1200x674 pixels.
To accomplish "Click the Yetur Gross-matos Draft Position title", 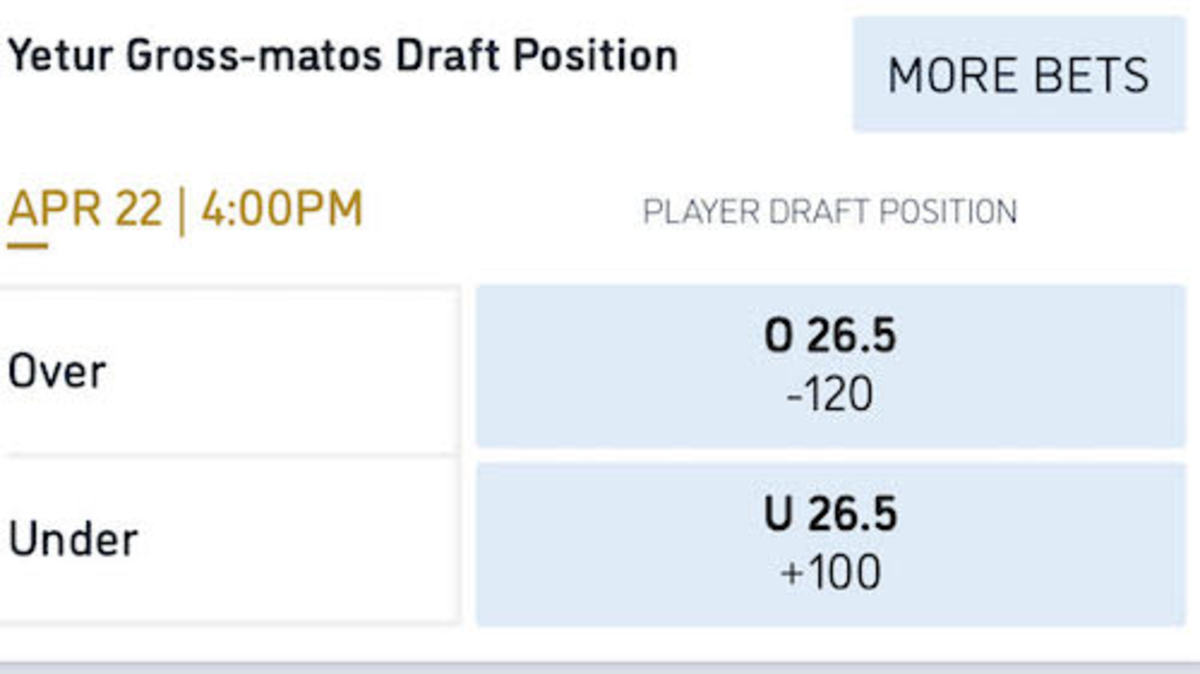I will [342, 56].
